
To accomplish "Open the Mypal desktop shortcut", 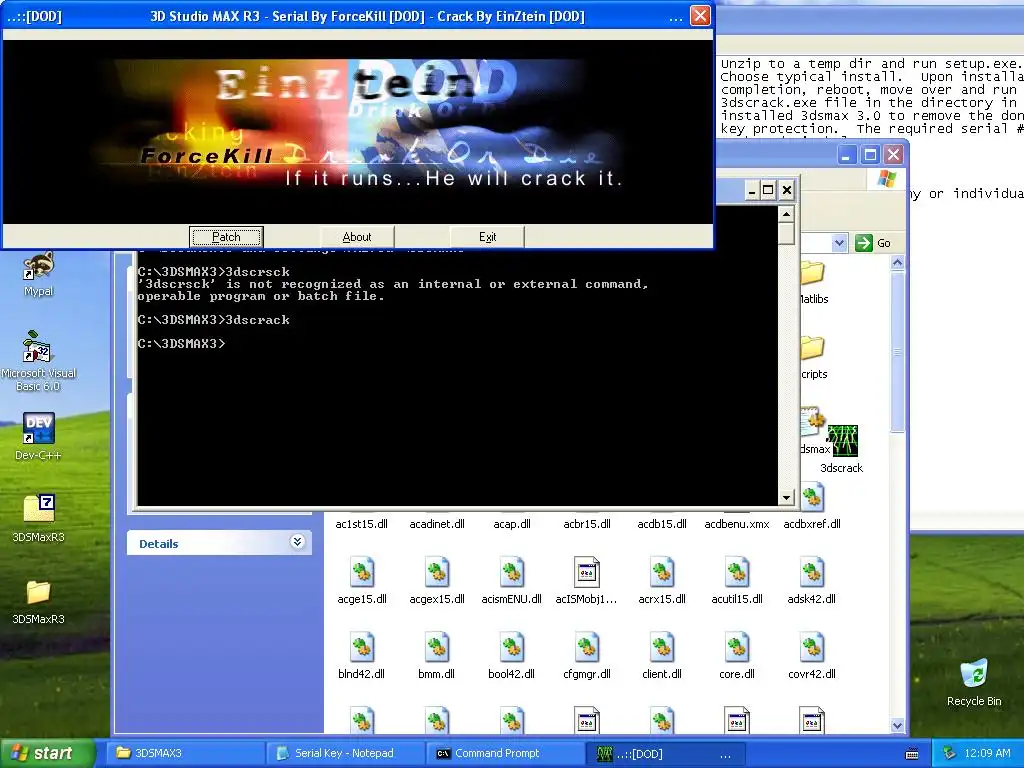I will click(x=39, y=274).
